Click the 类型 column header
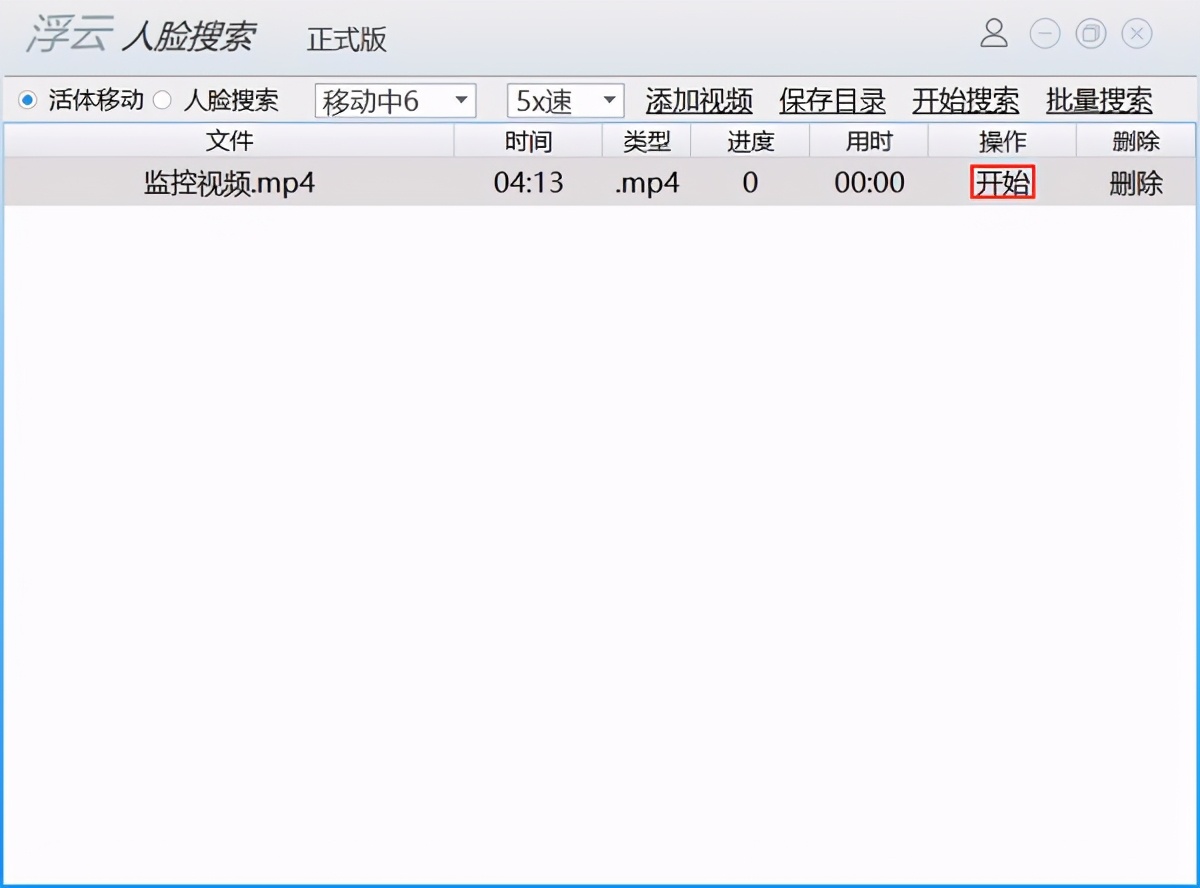1200x888 pixels. point(646,140)
